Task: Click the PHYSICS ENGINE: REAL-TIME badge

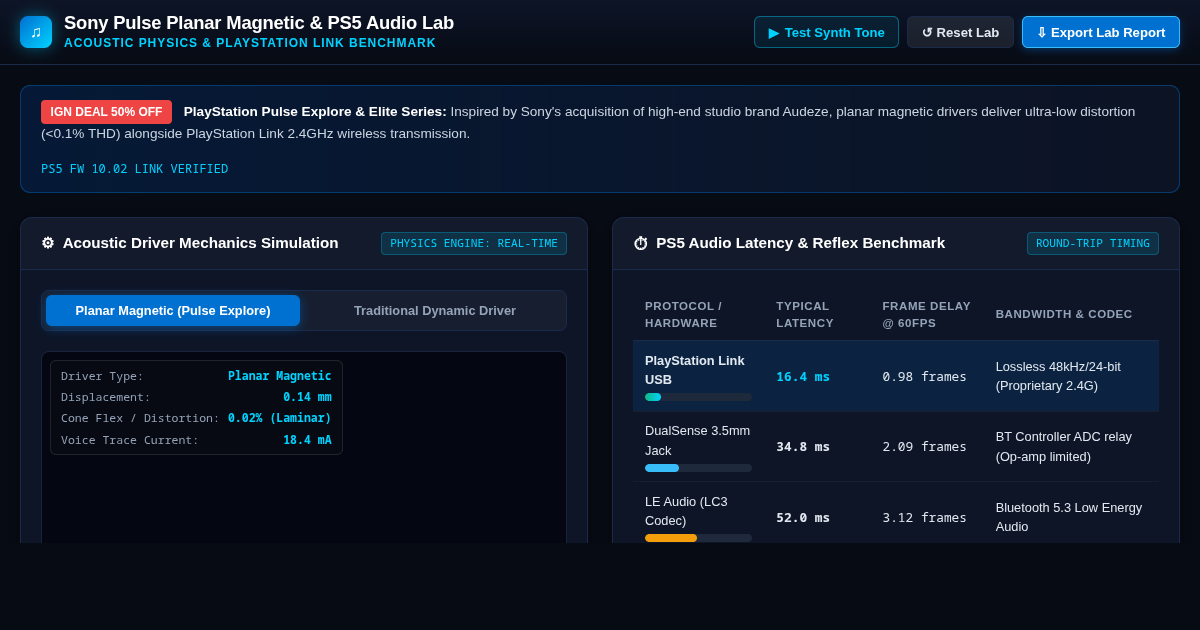Action: (474, 243)
